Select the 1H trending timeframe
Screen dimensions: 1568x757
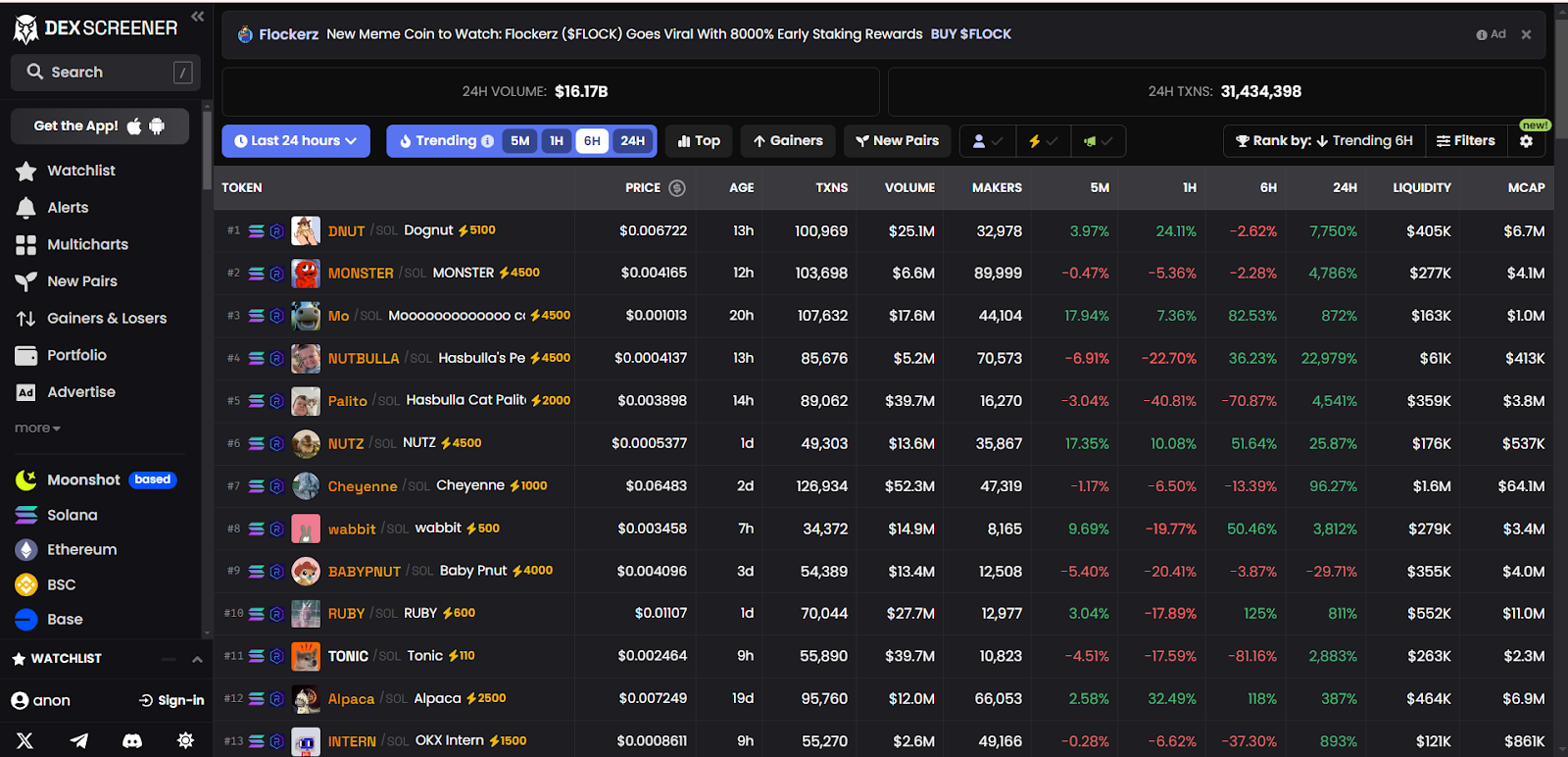click(557, 141)
